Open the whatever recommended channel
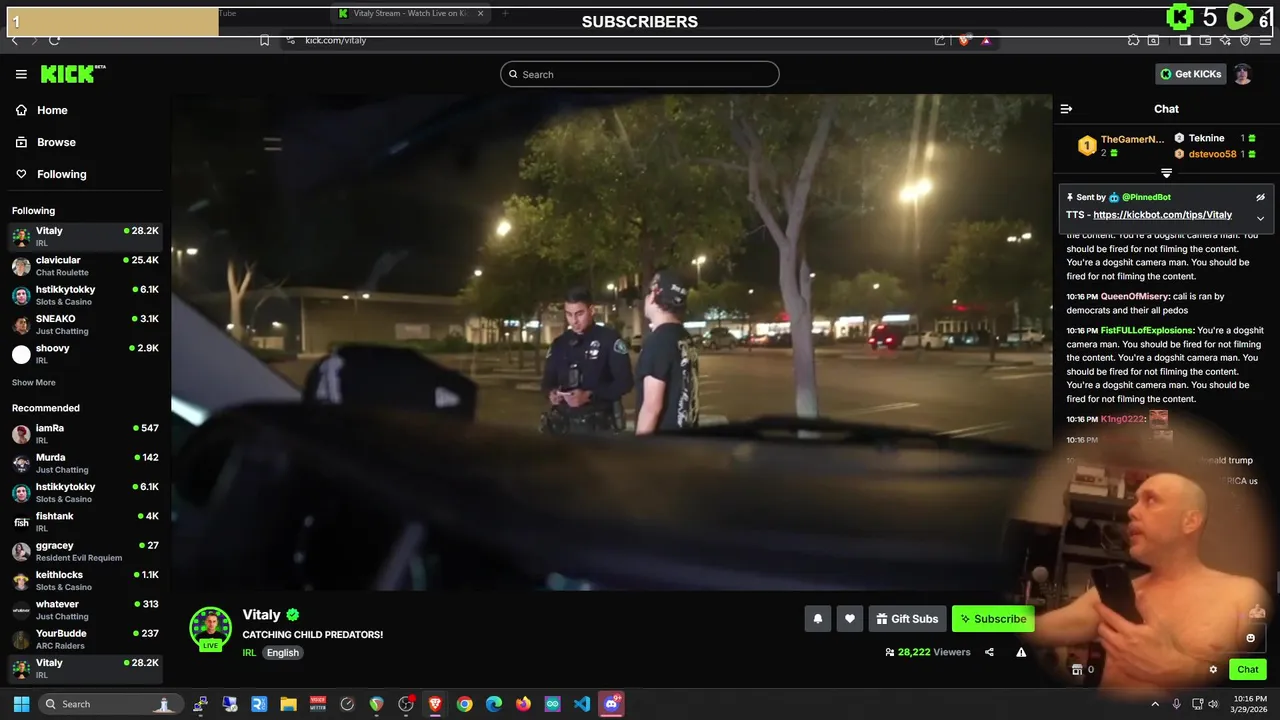This screenshot has height=720, width=1280. click(85, 610)
